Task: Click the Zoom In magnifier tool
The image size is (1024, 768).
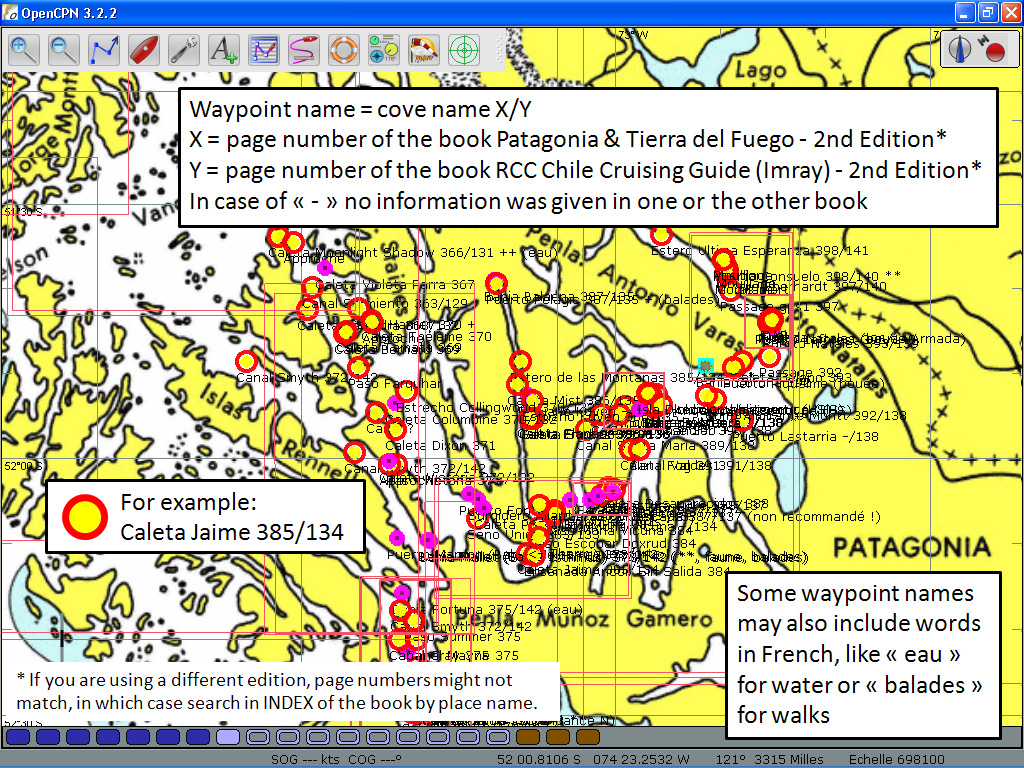Action: (x=24, y=50)
